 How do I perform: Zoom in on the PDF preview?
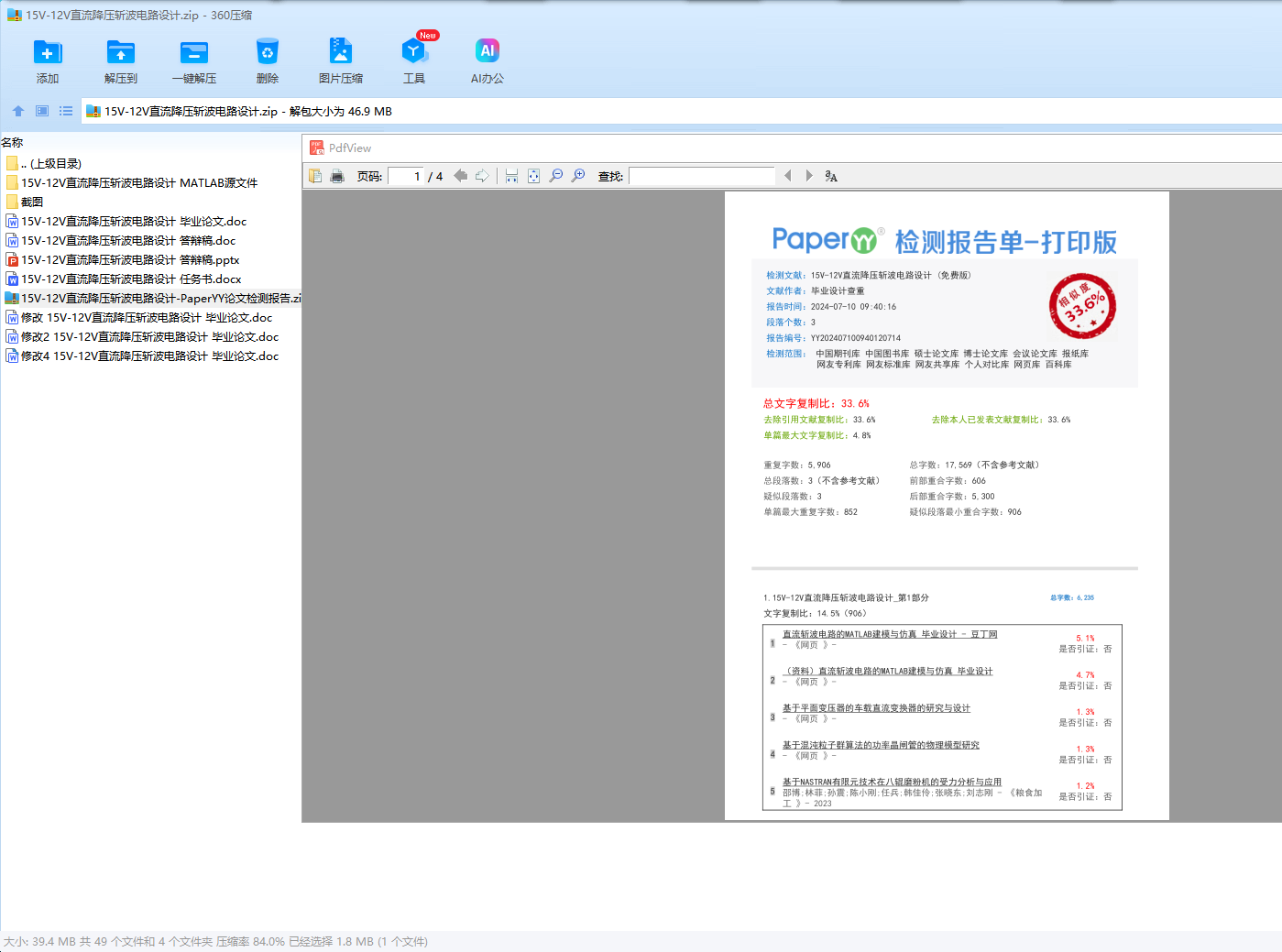point(578,176)
